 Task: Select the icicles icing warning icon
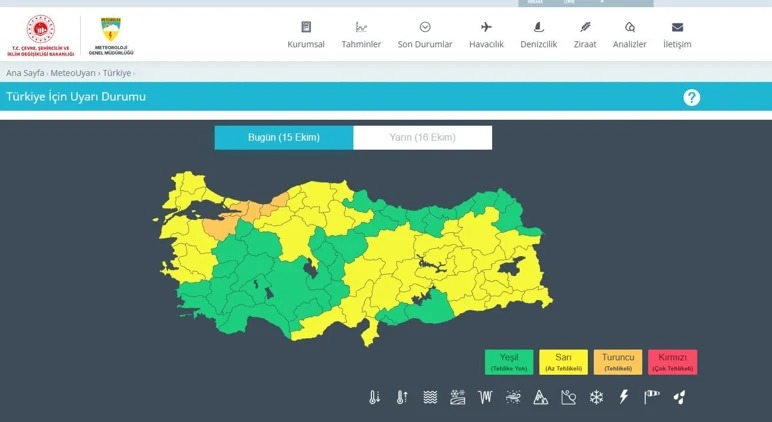point(485,397)
